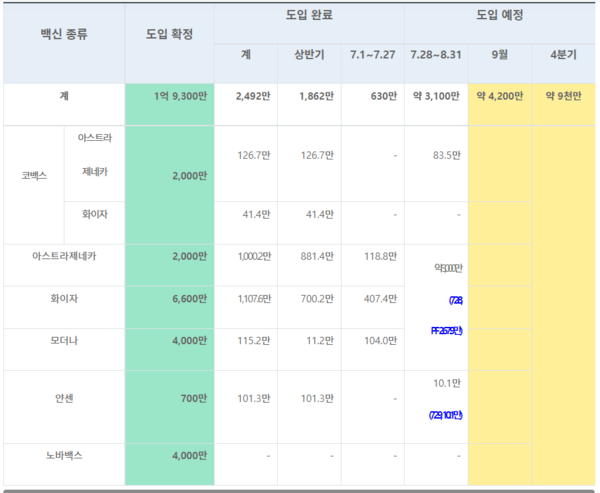Select the 7.28~8.31 sub-header
Viewport: 600px width, 493px height.
435,52
